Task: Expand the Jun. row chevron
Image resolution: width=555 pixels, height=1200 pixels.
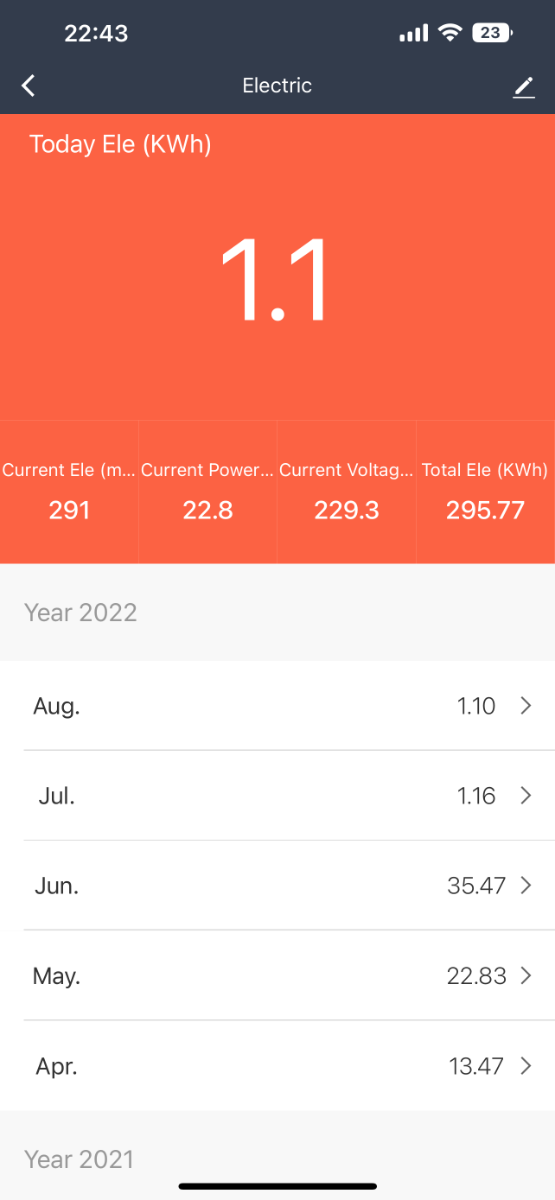Action: pyautogui.click(x=526, y=886)
